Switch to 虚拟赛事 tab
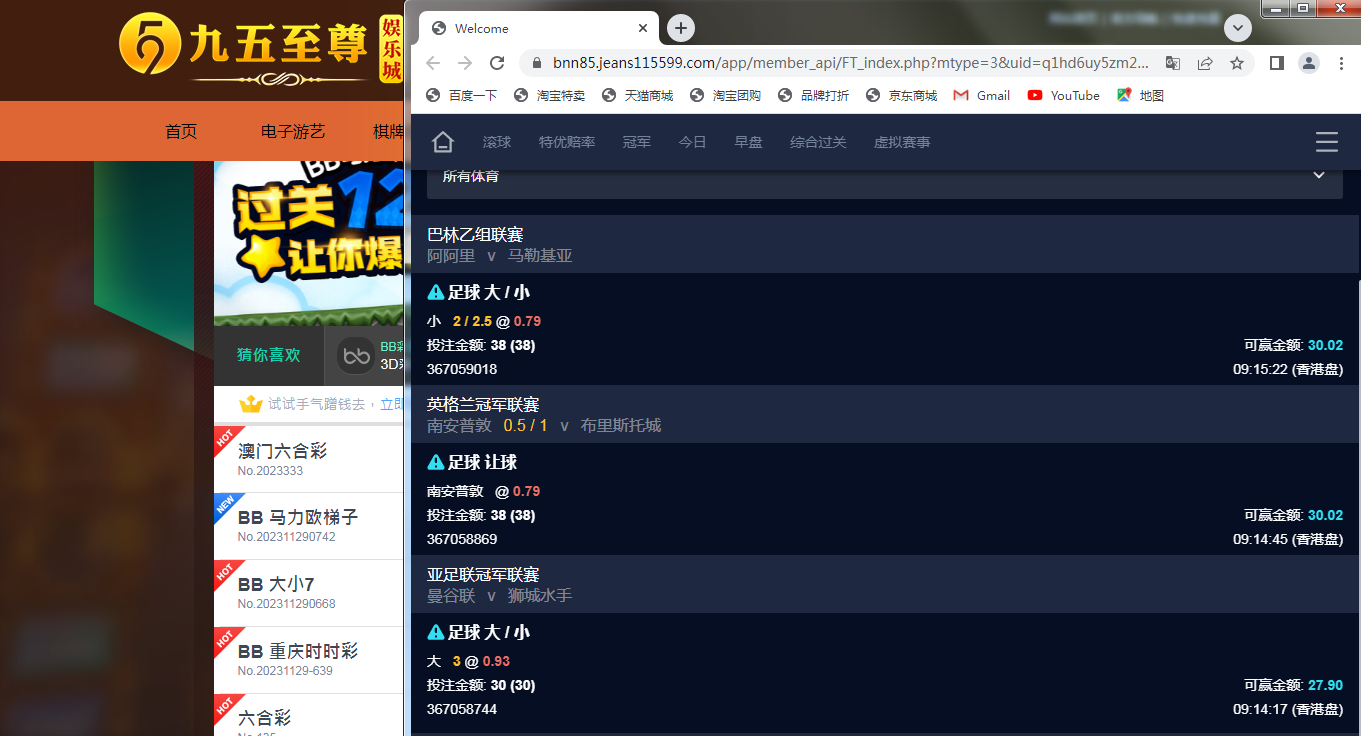1361x736 pixels. pyautogui.click(x=902, y=142)
